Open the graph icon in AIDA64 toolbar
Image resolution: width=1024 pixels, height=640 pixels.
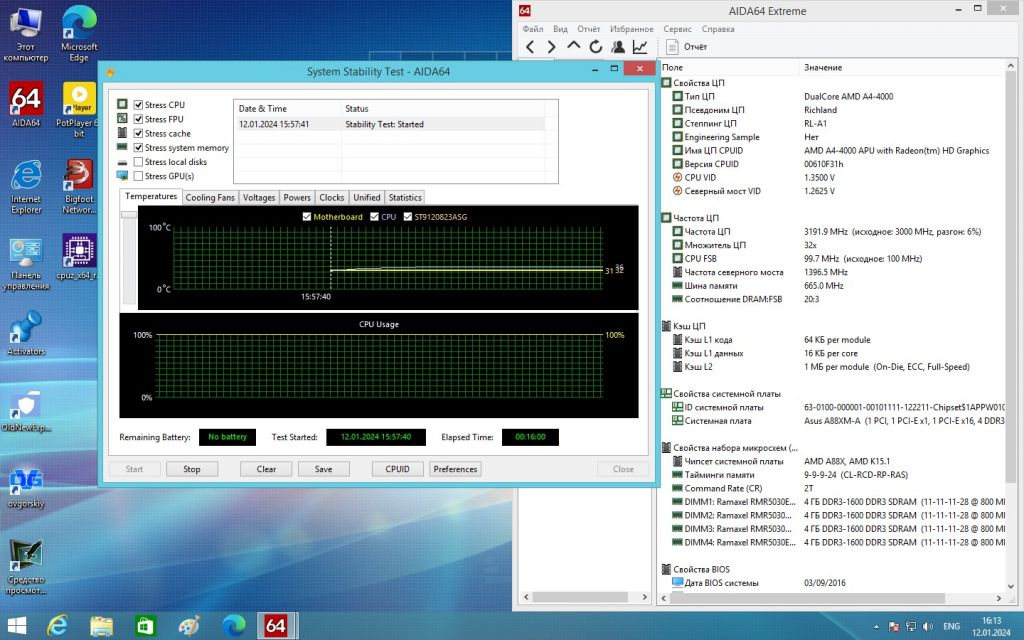[x=640, y=46]
